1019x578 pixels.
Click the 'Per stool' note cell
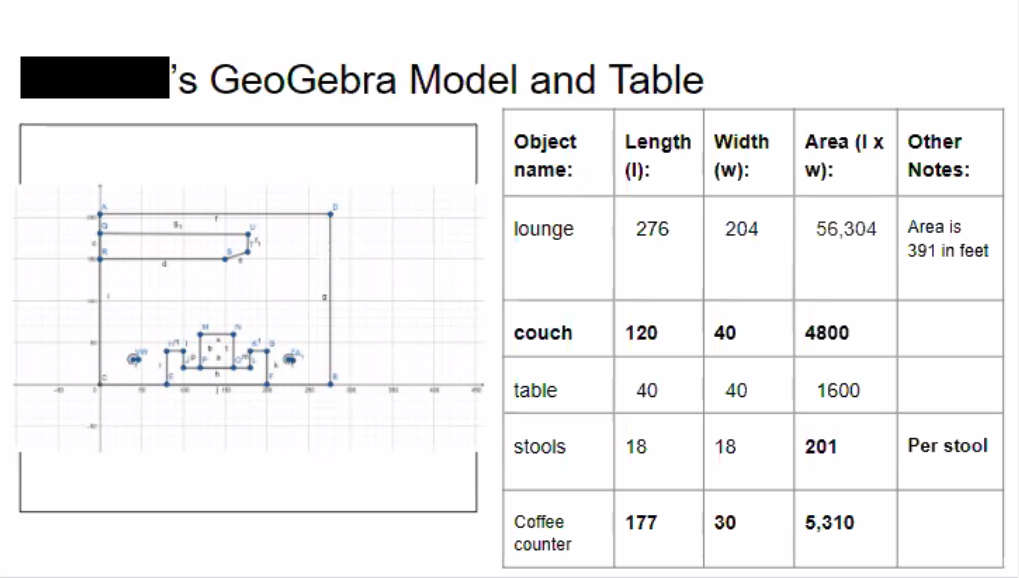(x=950, y=451)
